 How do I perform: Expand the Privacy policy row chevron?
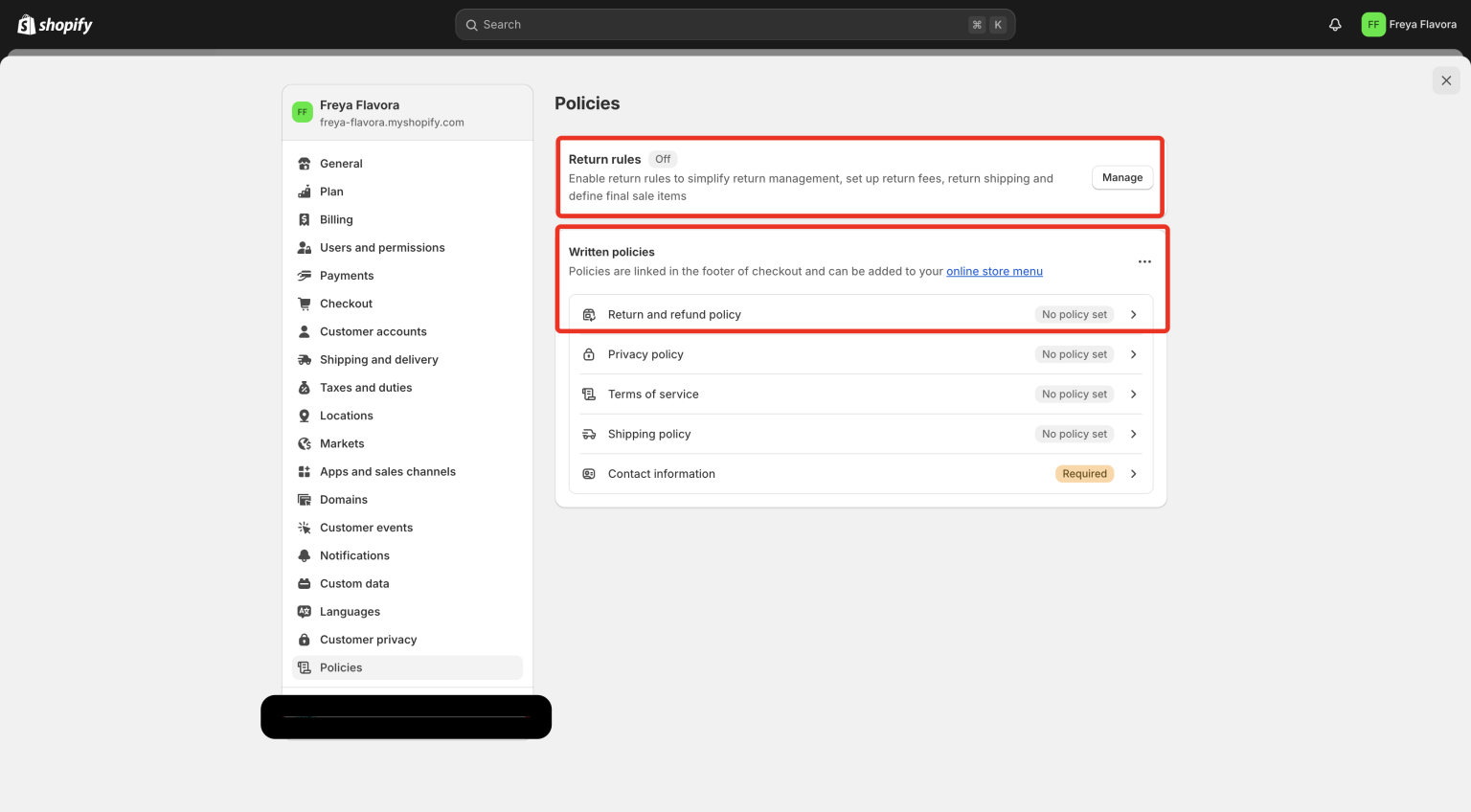point(1133,354)
